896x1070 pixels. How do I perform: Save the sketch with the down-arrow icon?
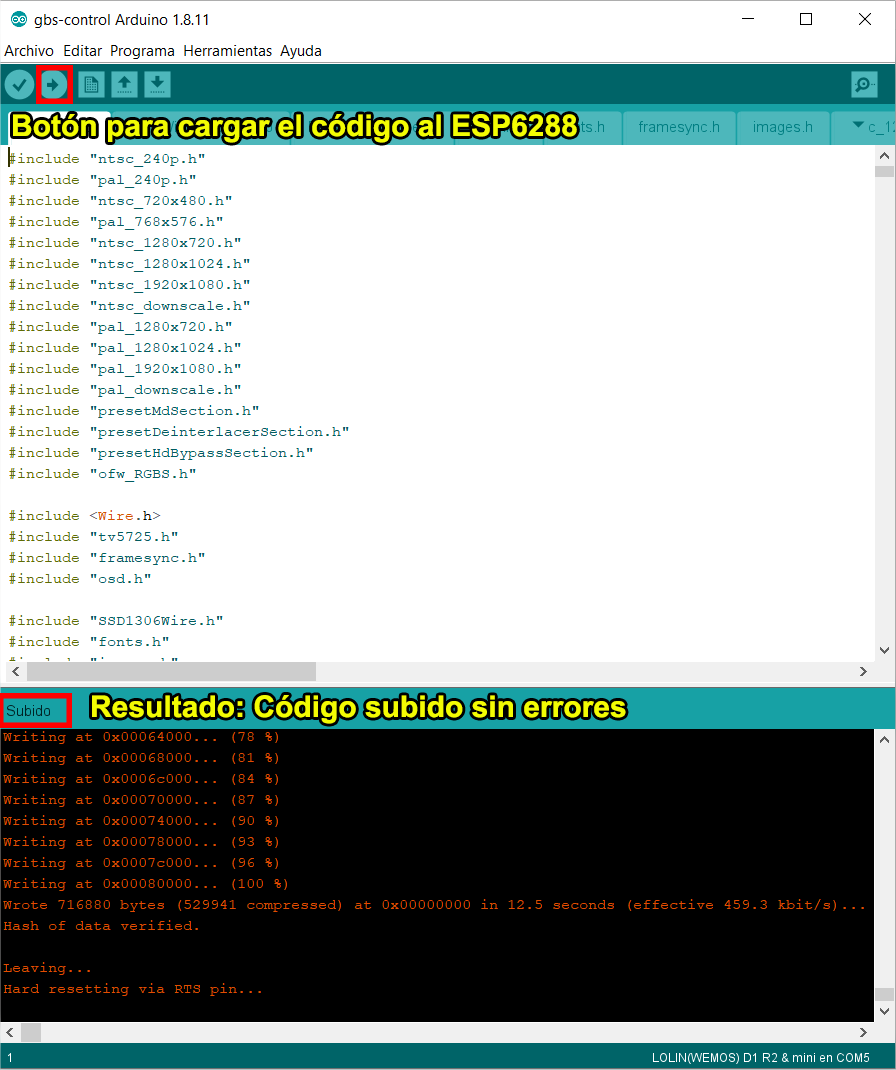[x=157, y=85]
